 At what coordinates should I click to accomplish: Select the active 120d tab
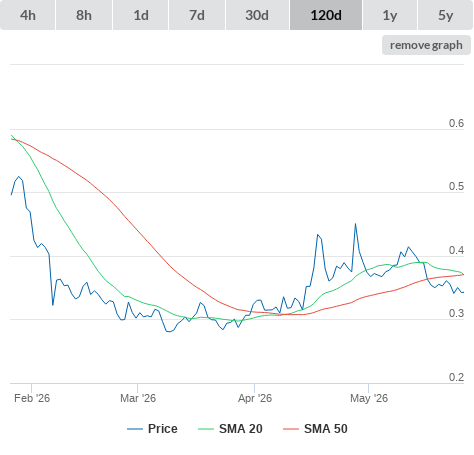pyautogui.click(x=326, y=15)
